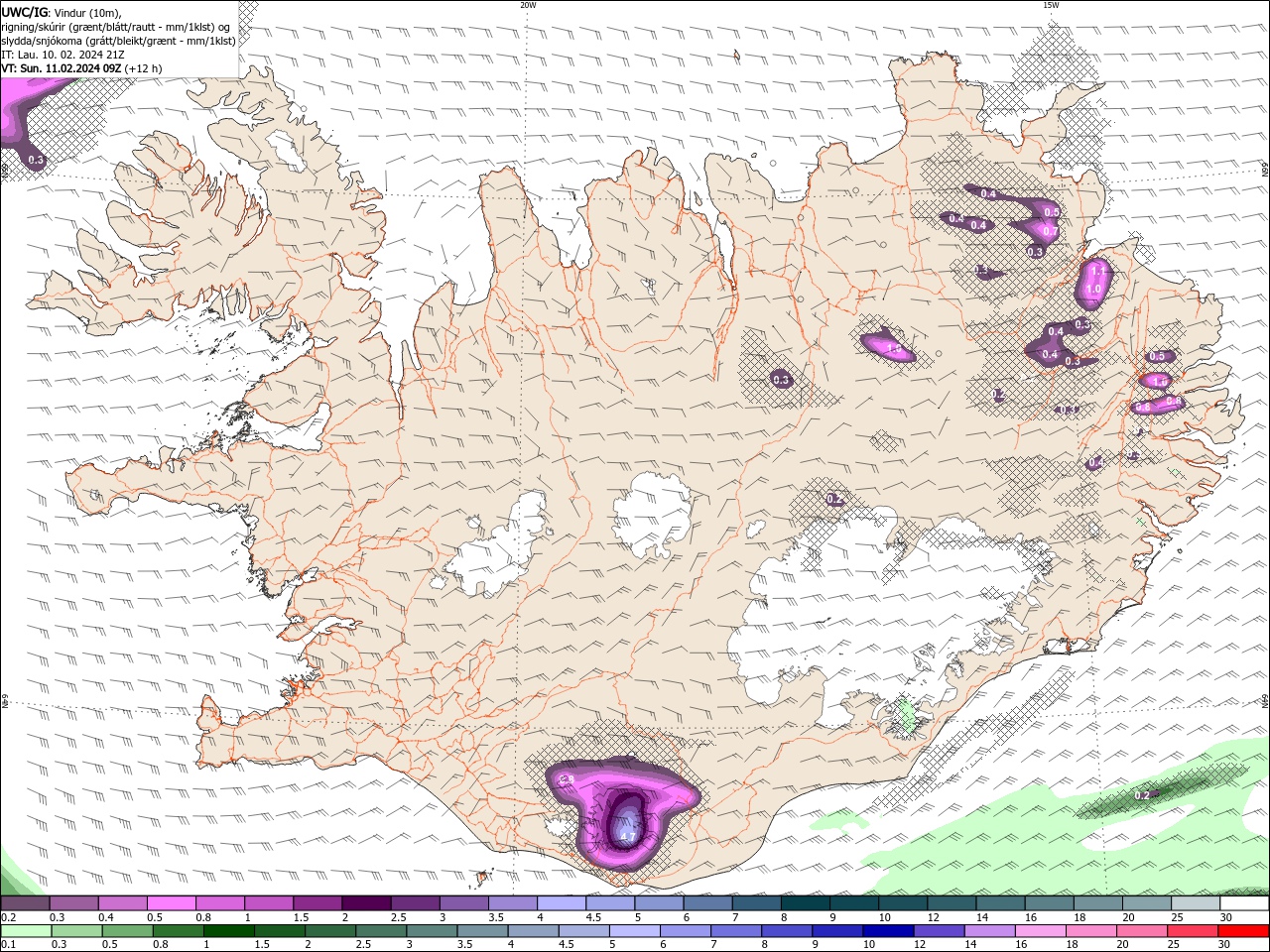Pick crimson rain swatch between 25 and 30
Screen dimensions: 1270x952
click(x=1193, y=931)
